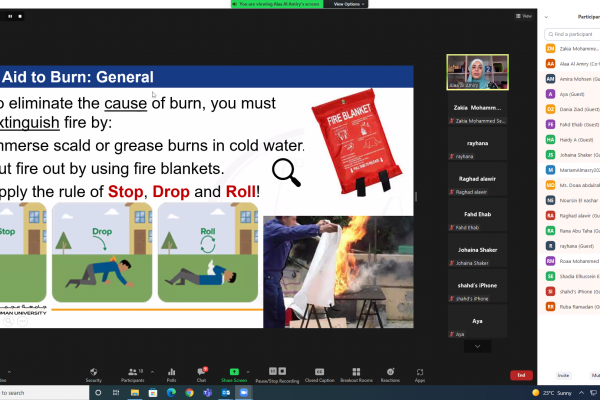Screen dimensions: 600x400
Task: Open Breakout Rooms
Action: [356, 373]
